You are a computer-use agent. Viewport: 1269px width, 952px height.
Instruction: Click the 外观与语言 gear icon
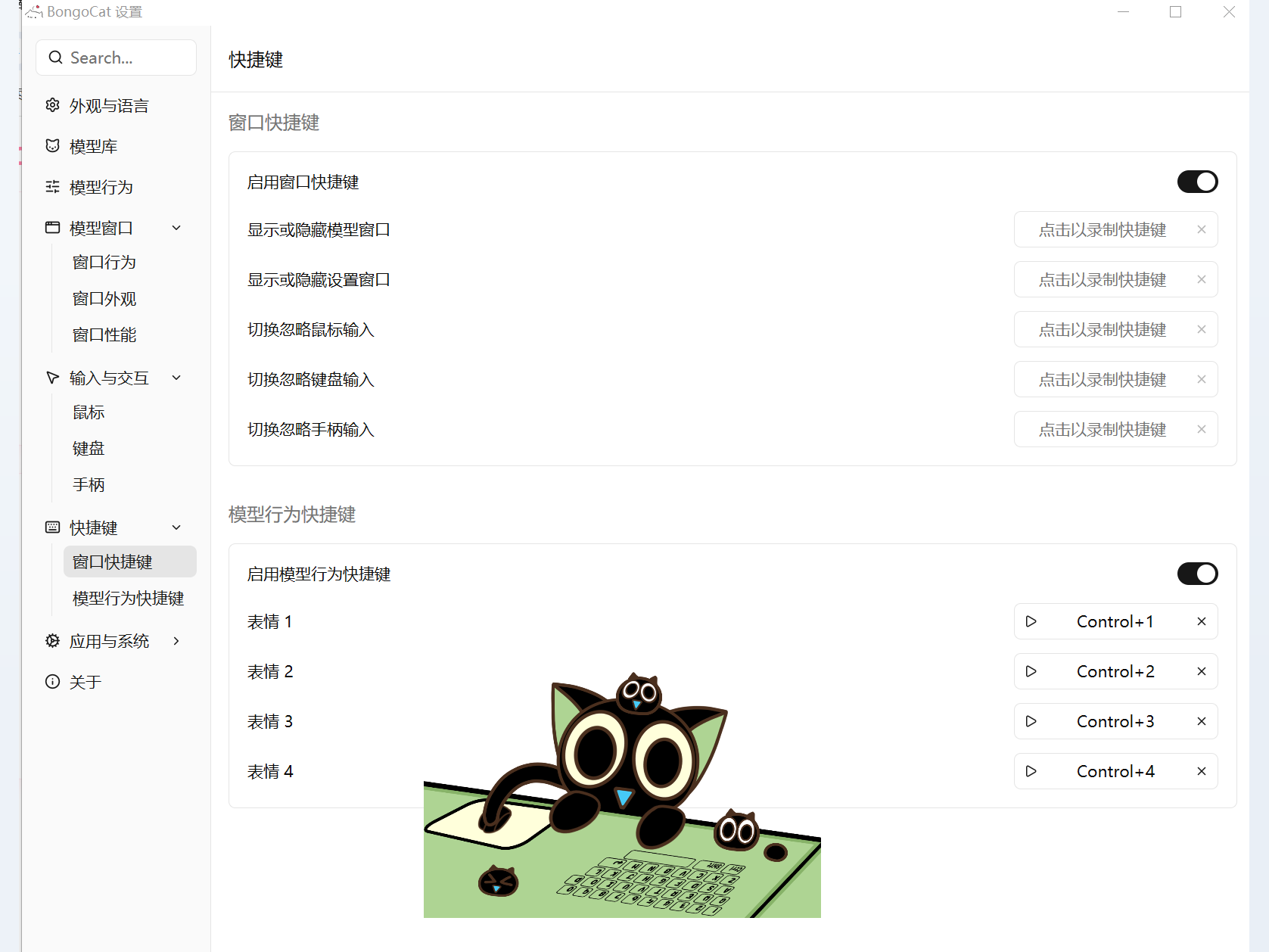(52, 105)
